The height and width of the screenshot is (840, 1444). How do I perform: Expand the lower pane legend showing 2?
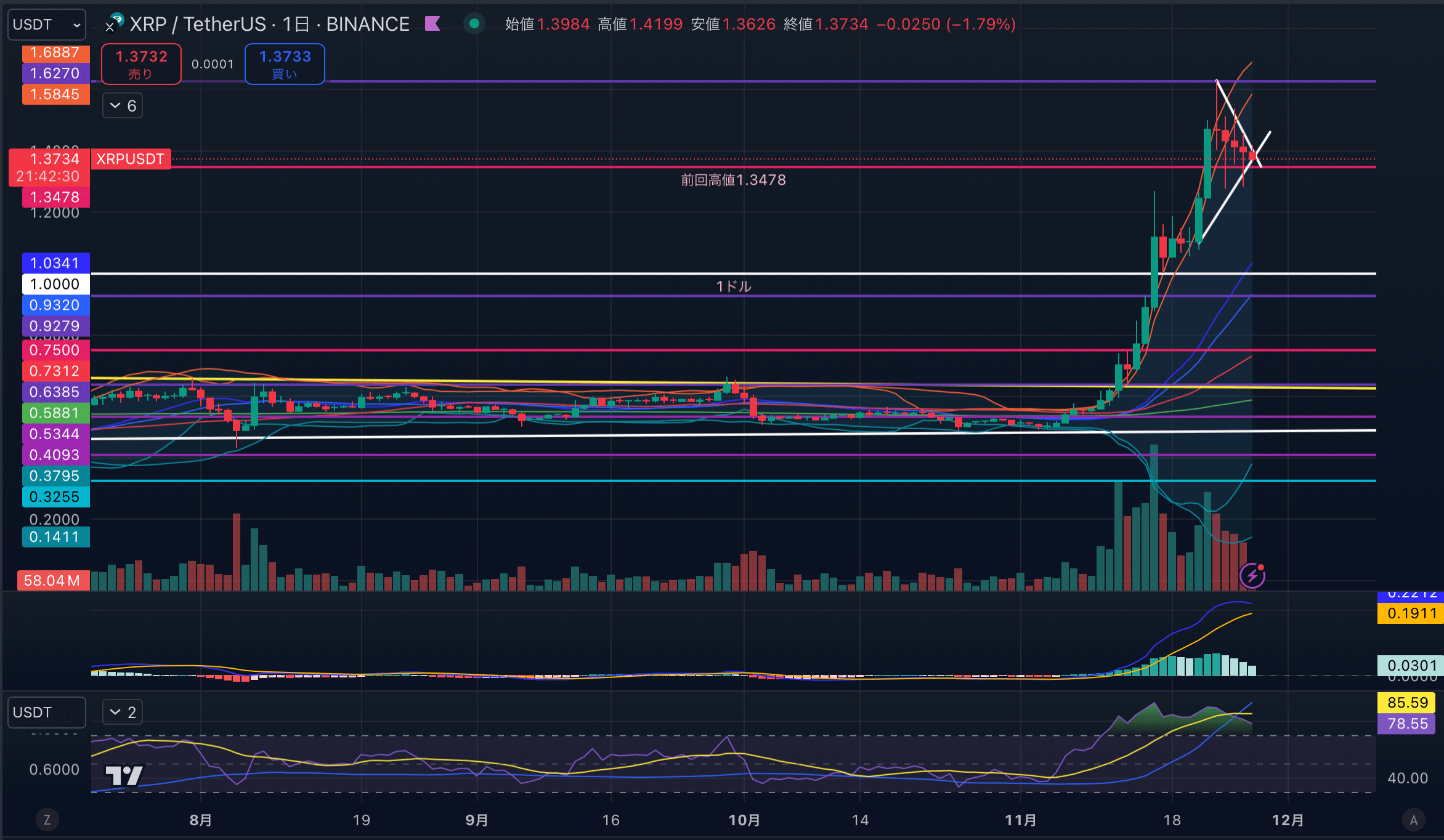[123, 713]
